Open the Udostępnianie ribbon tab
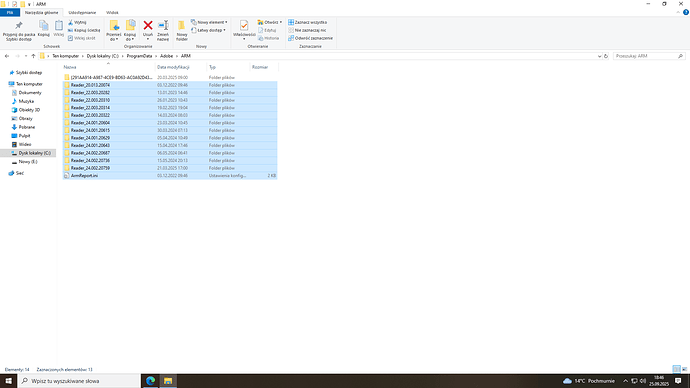This screenshot has height=388, width=690. click(x=82, y=13)
